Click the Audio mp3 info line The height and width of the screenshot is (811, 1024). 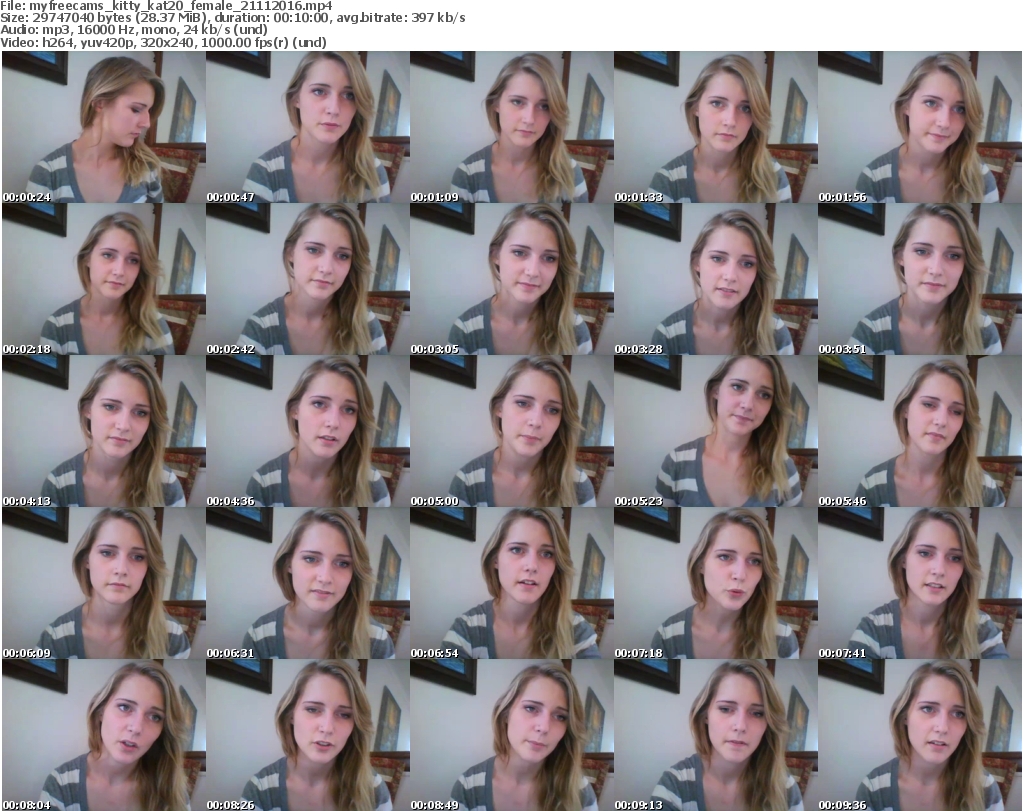click(134, 30)
